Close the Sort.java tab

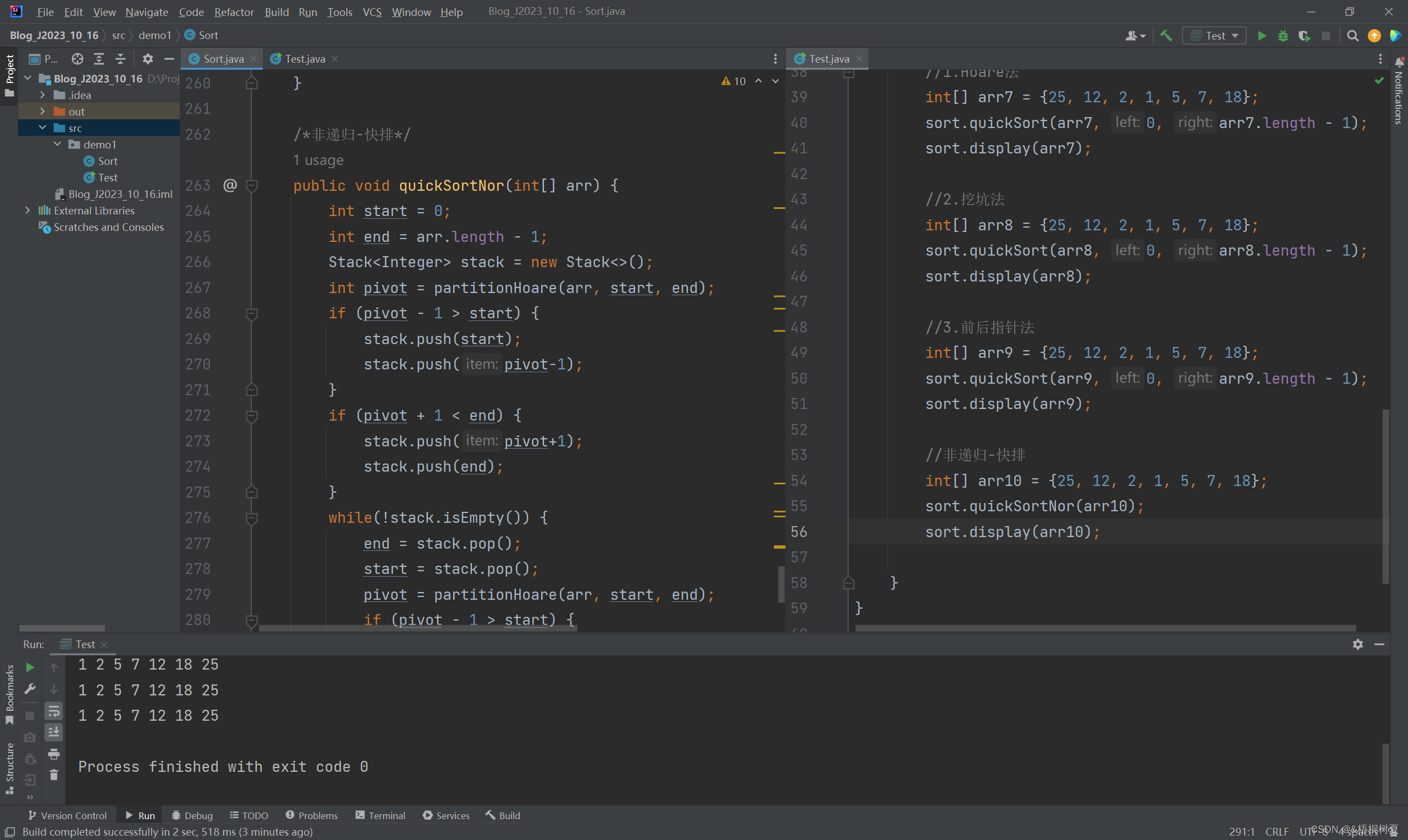254,59
